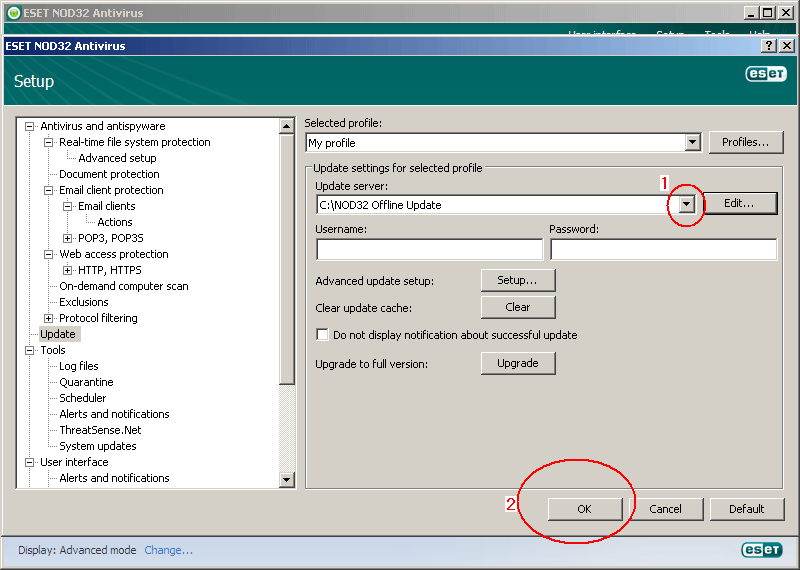Click the ESET logo in the Setup header
The height and width of the screenshot is (570, 800).
(x=766, y=74)
